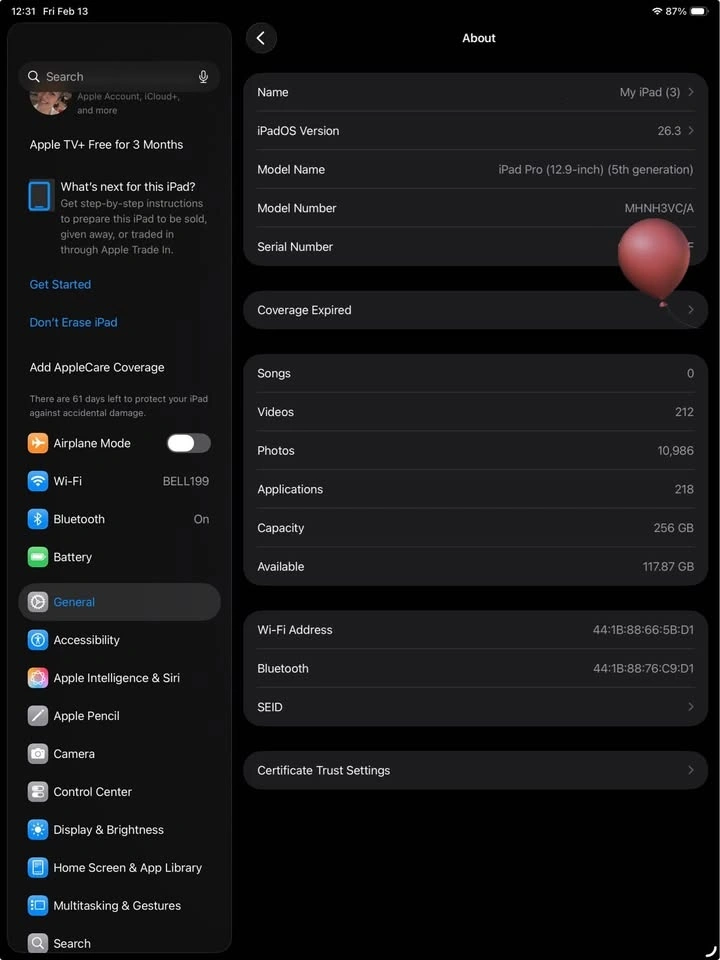The width and height of the screenshot is (720, 960).
Task: Tap the green Battery icon
Action: pos(38,557)
